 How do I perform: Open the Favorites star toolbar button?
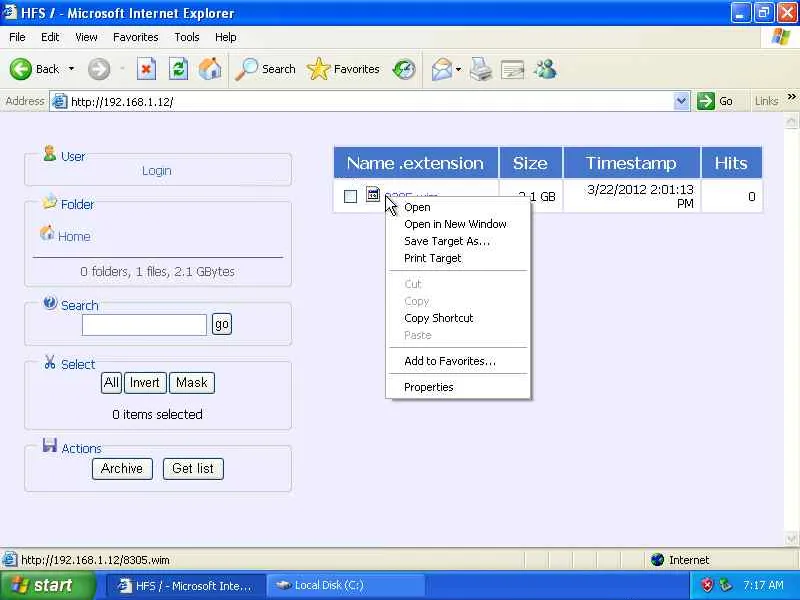343,69
